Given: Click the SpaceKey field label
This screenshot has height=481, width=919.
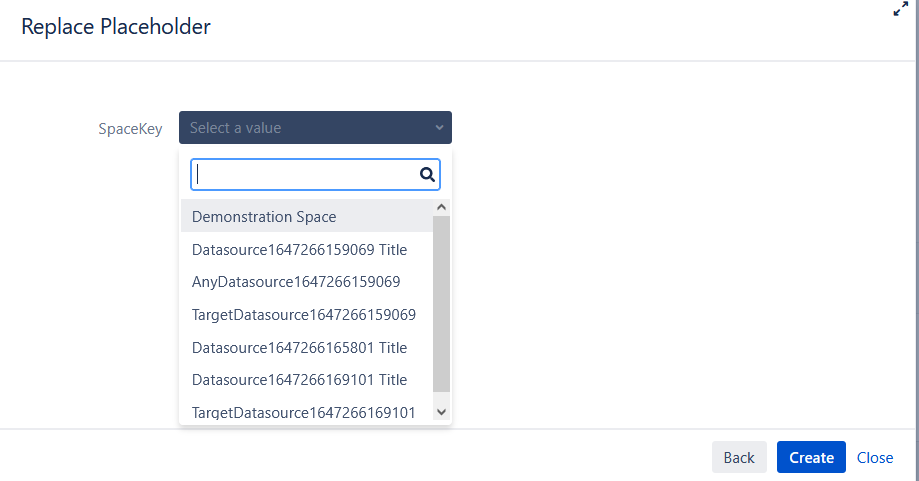Looking at the screenshot, I should pos(130,128).
